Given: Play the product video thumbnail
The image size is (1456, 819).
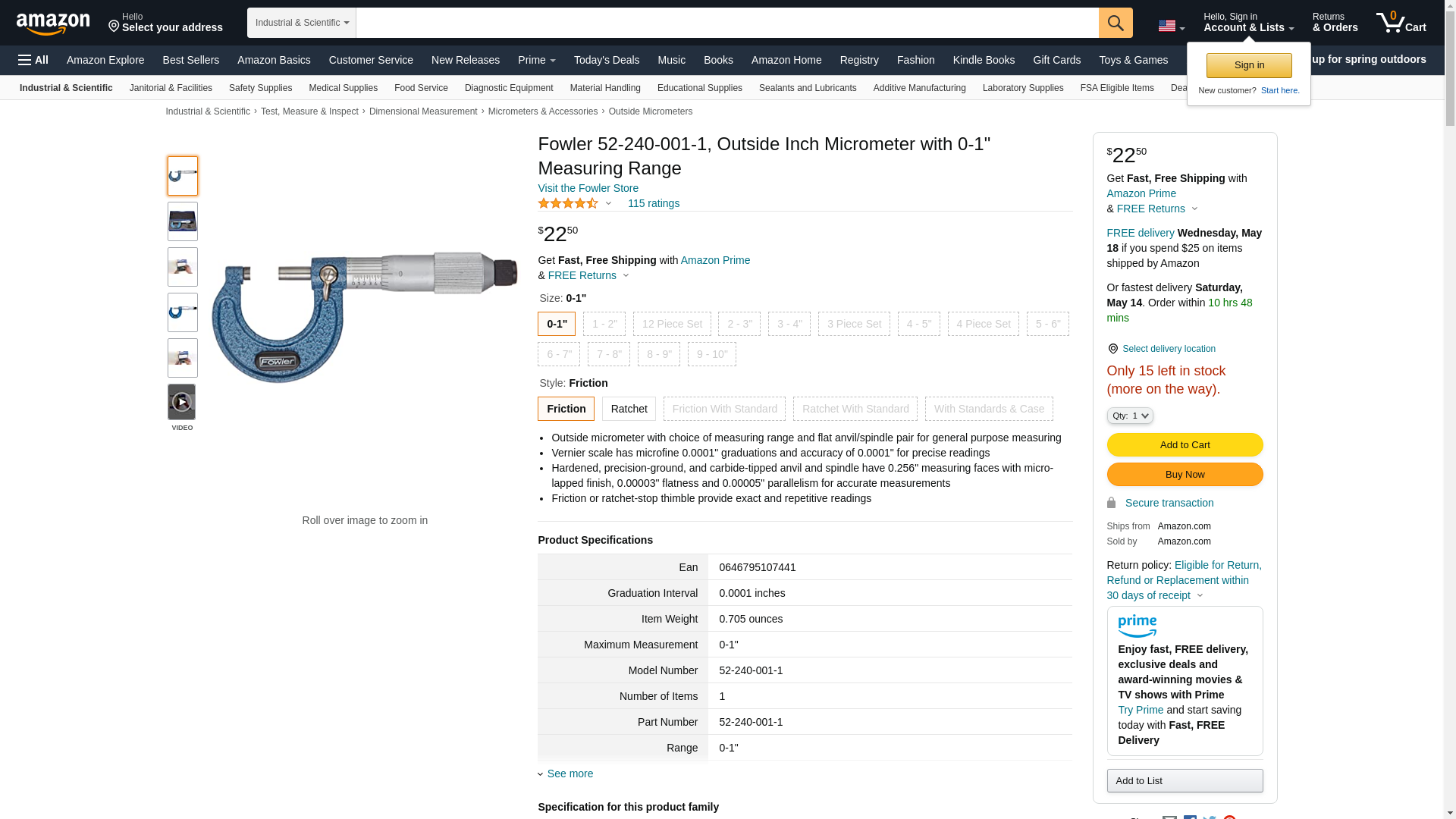Looking at the screenshot, I should tap(182, 403).
